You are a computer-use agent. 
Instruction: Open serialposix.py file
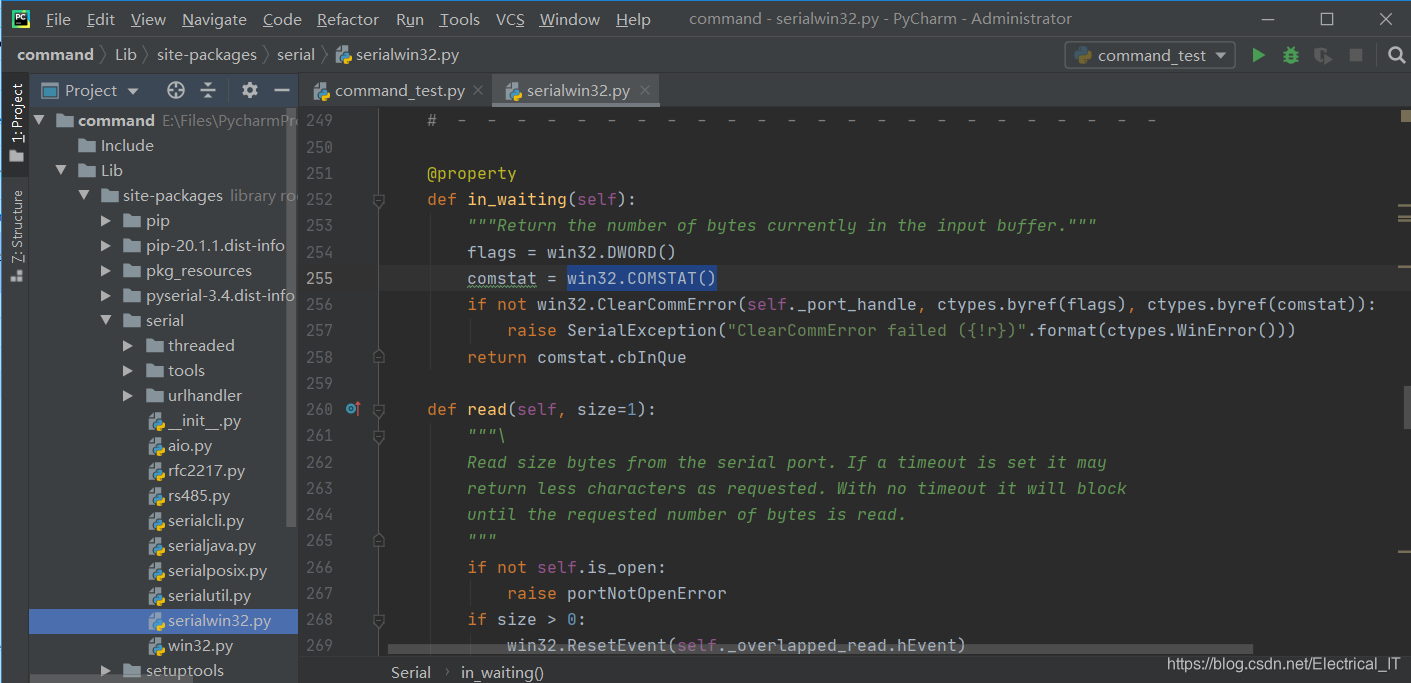(217, 571)
